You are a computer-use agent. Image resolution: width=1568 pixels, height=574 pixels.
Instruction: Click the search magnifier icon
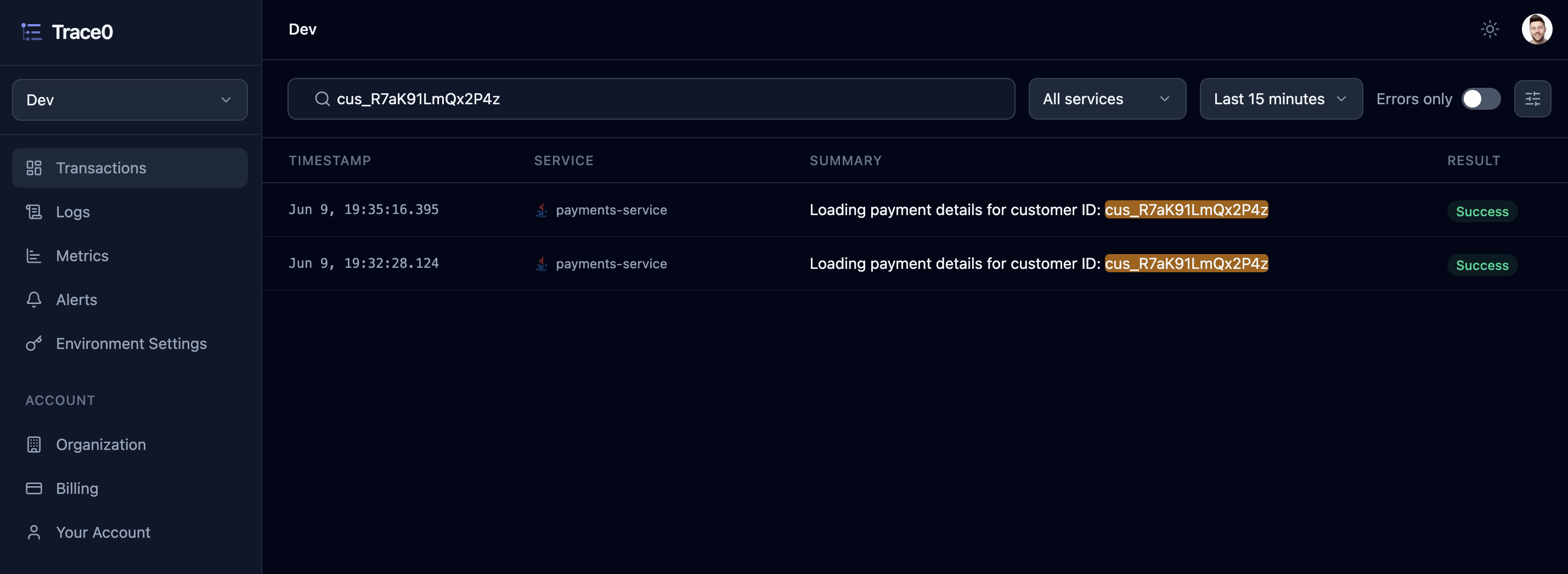(322, 99)
